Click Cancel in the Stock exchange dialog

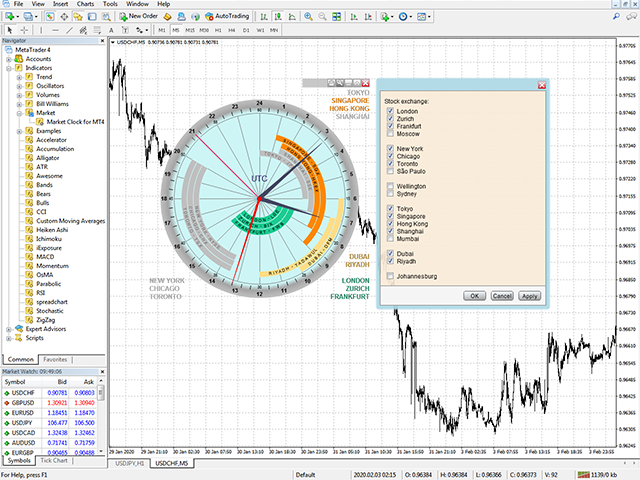click(502, 296)
